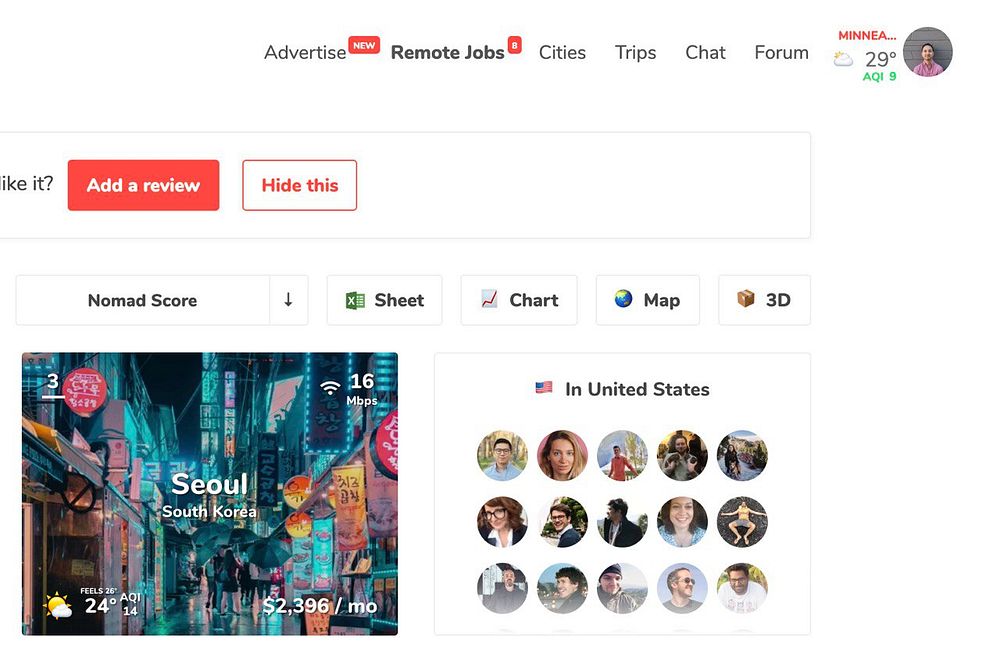Toggle sort direction arrow

pos(288,300)
